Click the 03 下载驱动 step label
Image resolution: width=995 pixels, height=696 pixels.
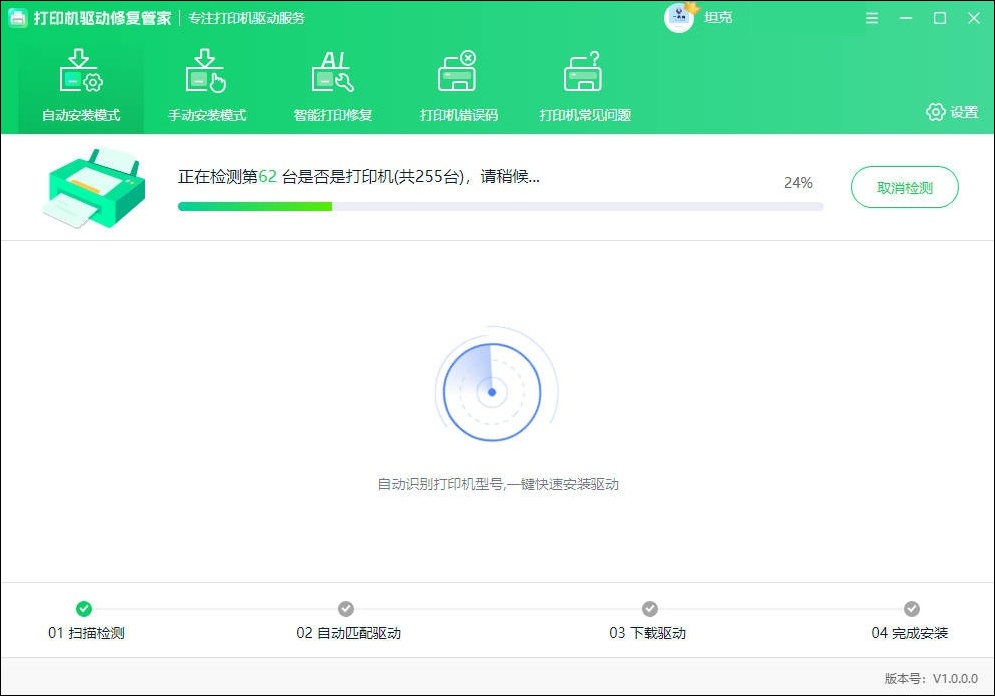[x=647, y=633]
